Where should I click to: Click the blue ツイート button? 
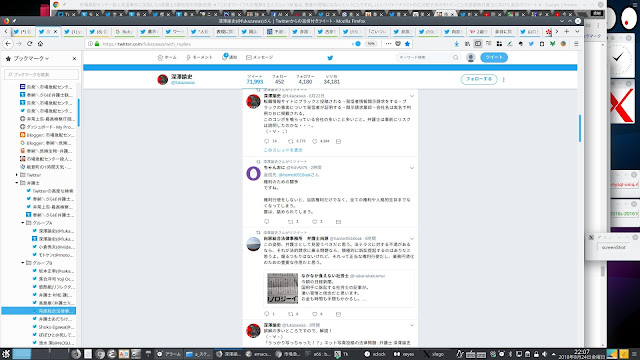494,58
